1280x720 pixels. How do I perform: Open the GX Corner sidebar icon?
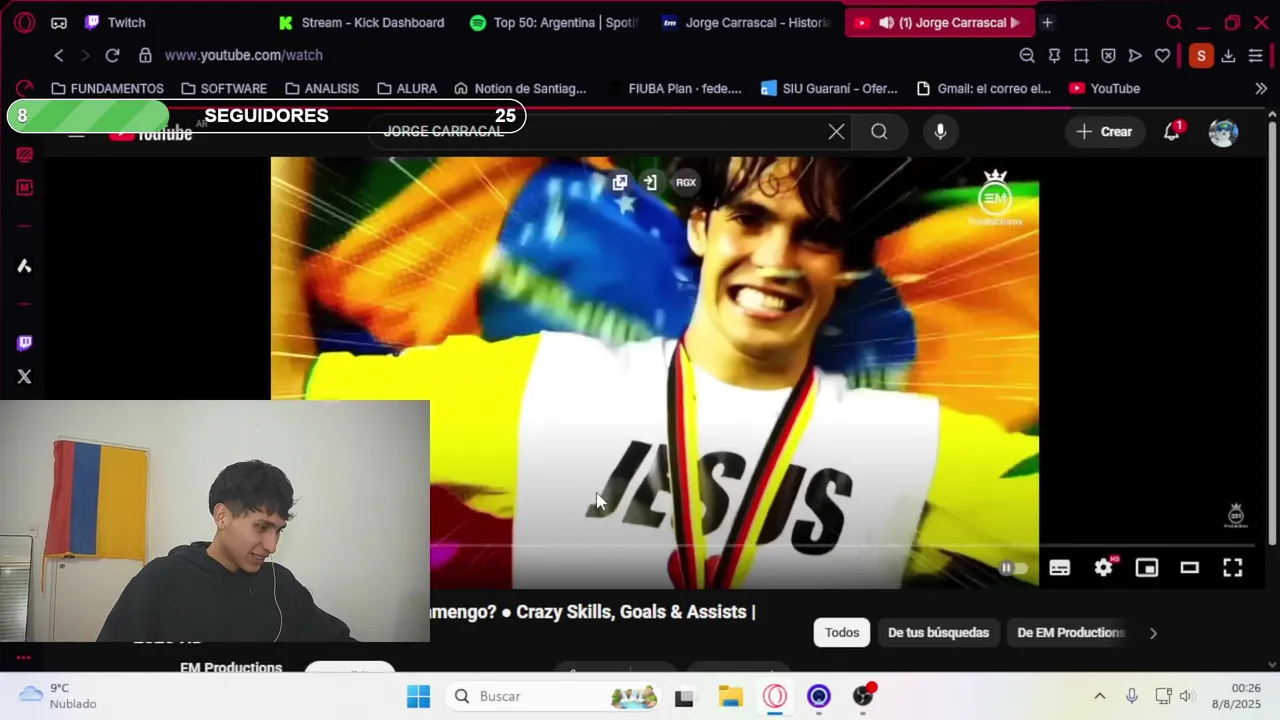(24, 88)
